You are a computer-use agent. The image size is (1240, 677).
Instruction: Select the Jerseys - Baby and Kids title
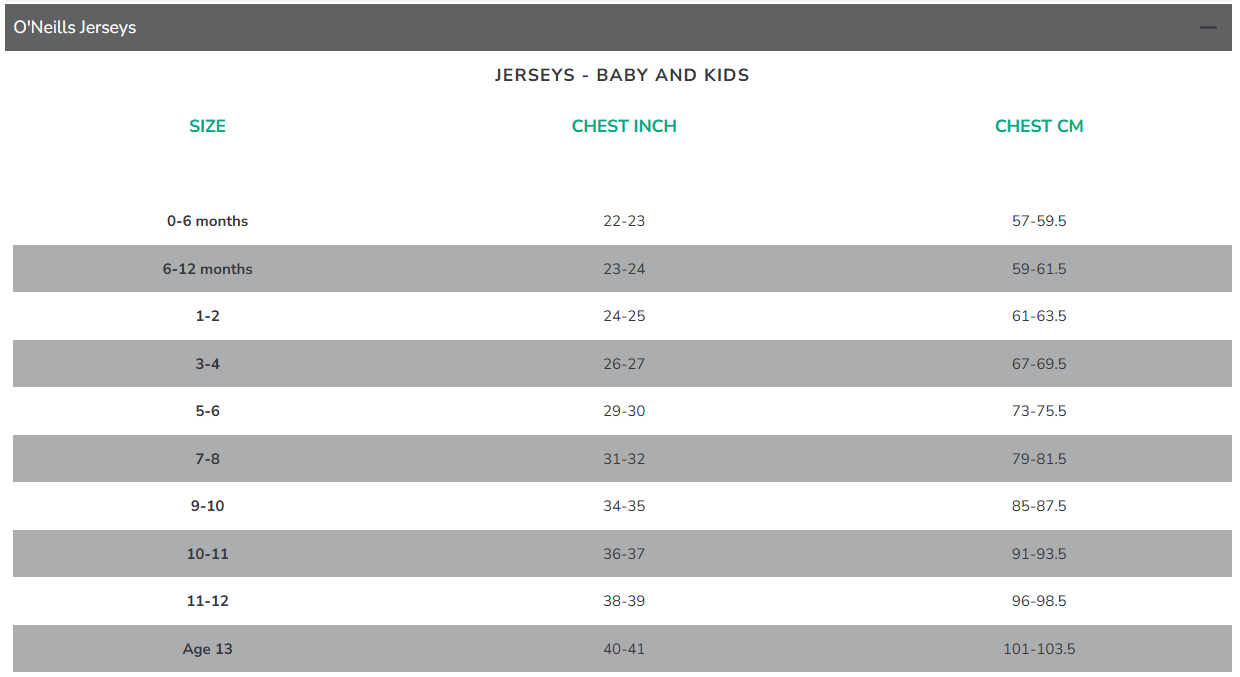(622, 75)
